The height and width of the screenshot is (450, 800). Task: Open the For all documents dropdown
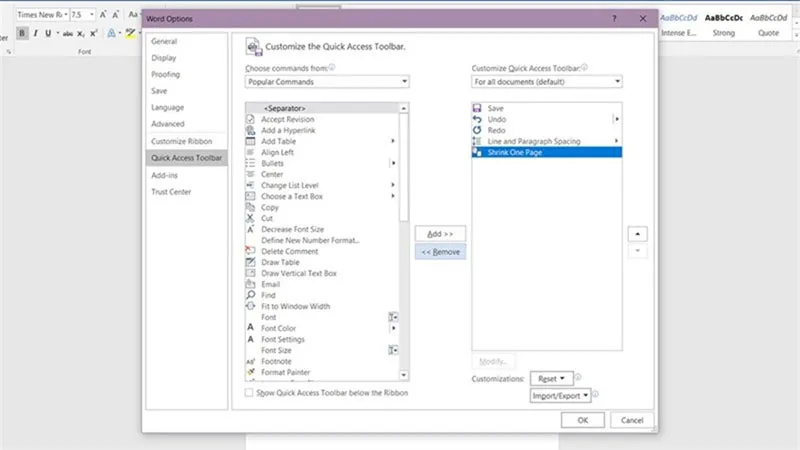coord(546,82)
